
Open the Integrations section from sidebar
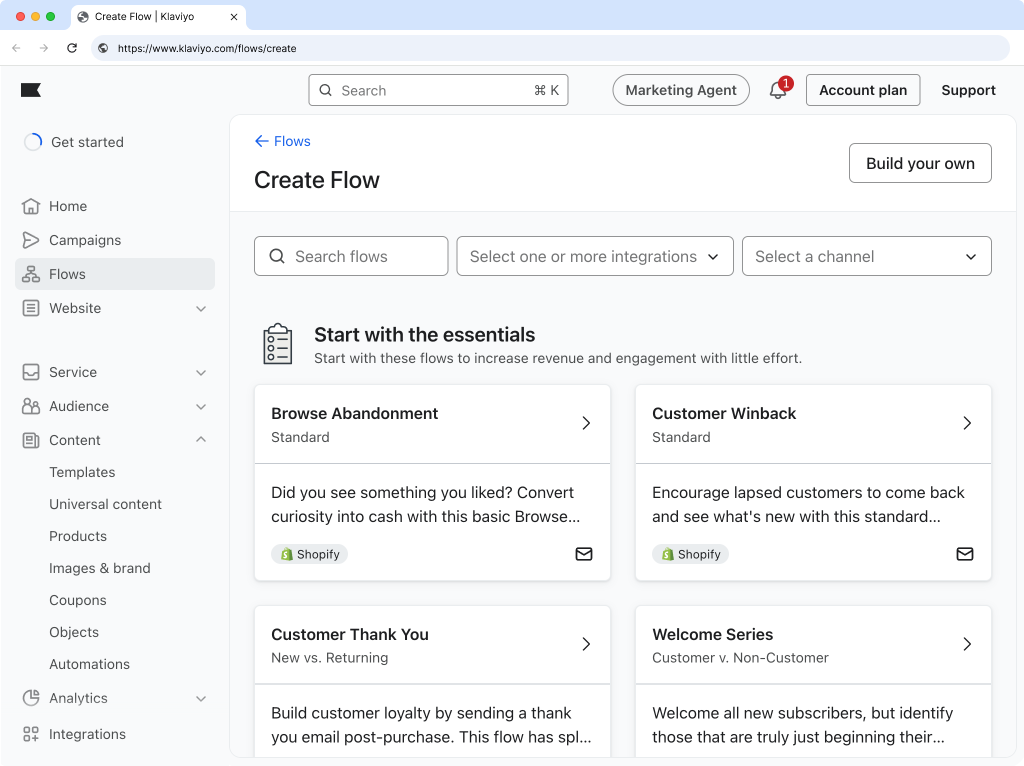point(87,734)
